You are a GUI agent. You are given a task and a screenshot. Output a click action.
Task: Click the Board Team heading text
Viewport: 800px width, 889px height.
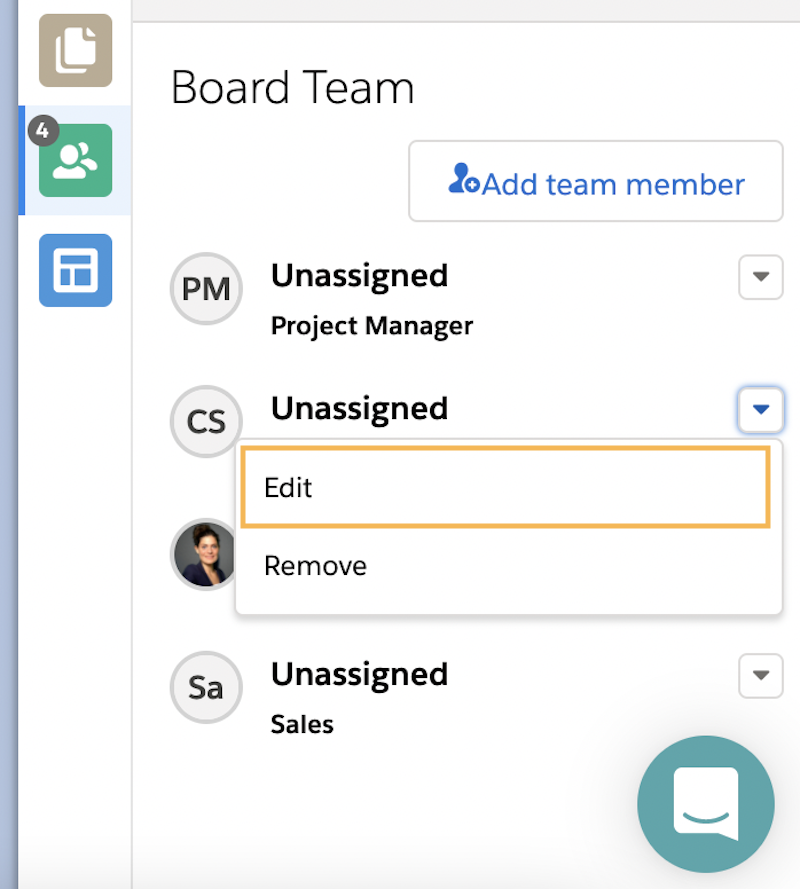coord(293,88)
